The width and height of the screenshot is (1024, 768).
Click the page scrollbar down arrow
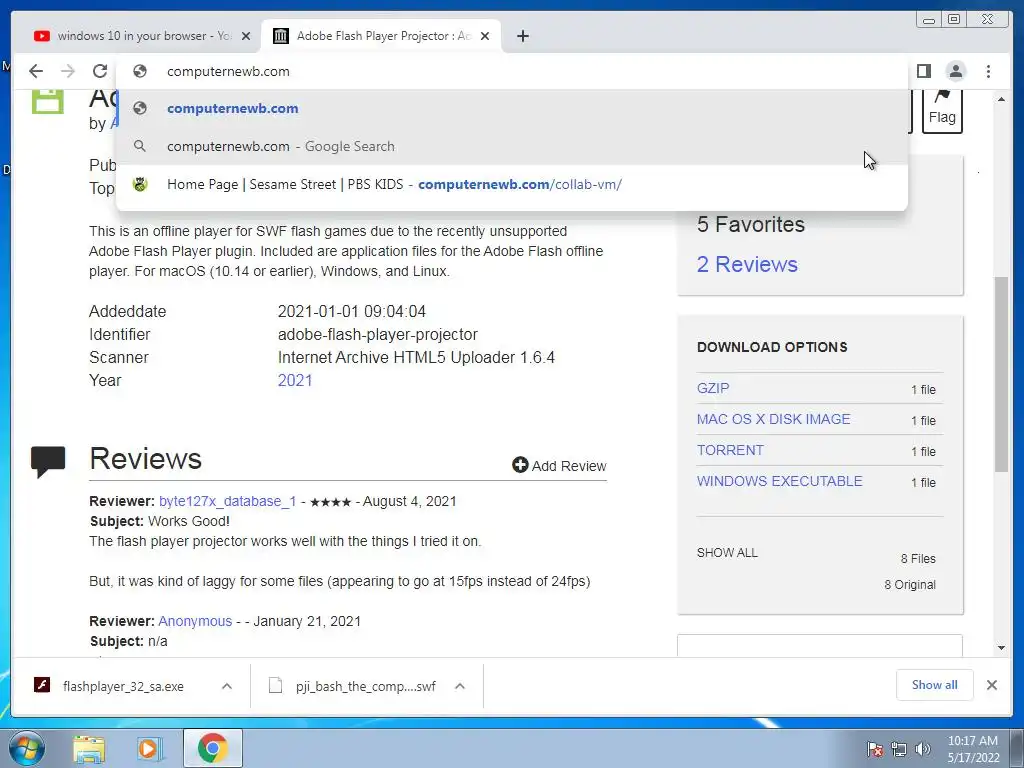point(1001,648)
